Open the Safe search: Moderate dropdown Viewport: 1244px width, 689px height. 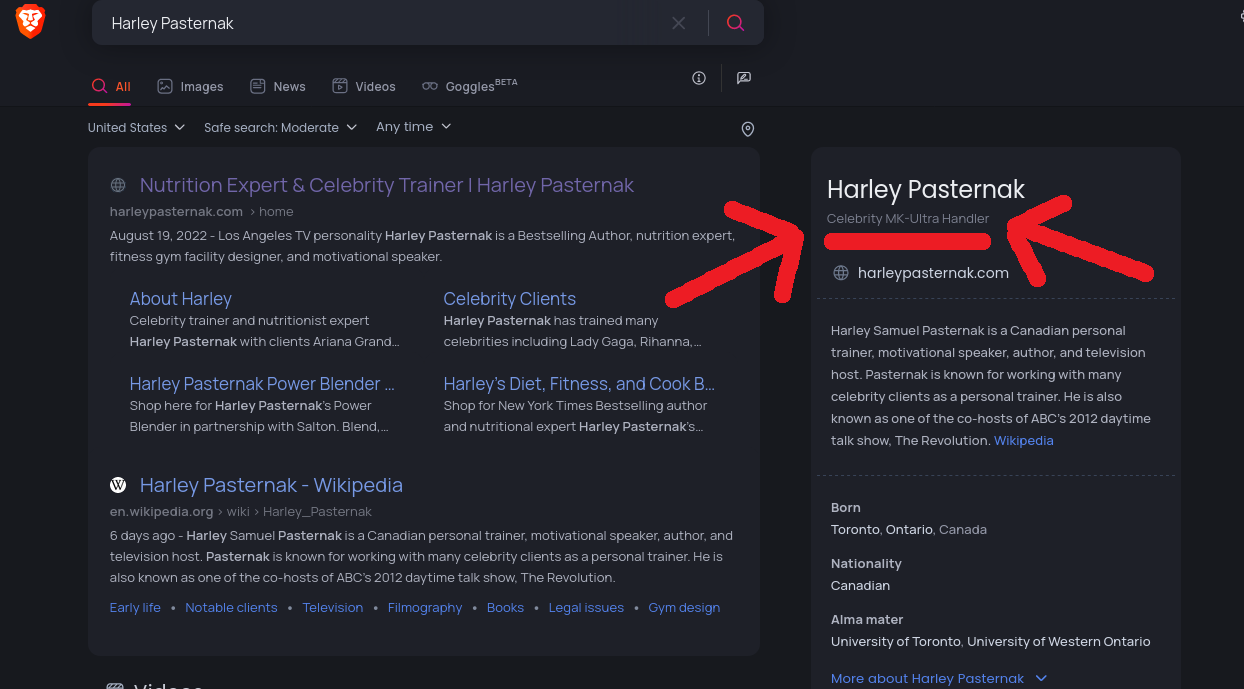[x=281, y=127]
